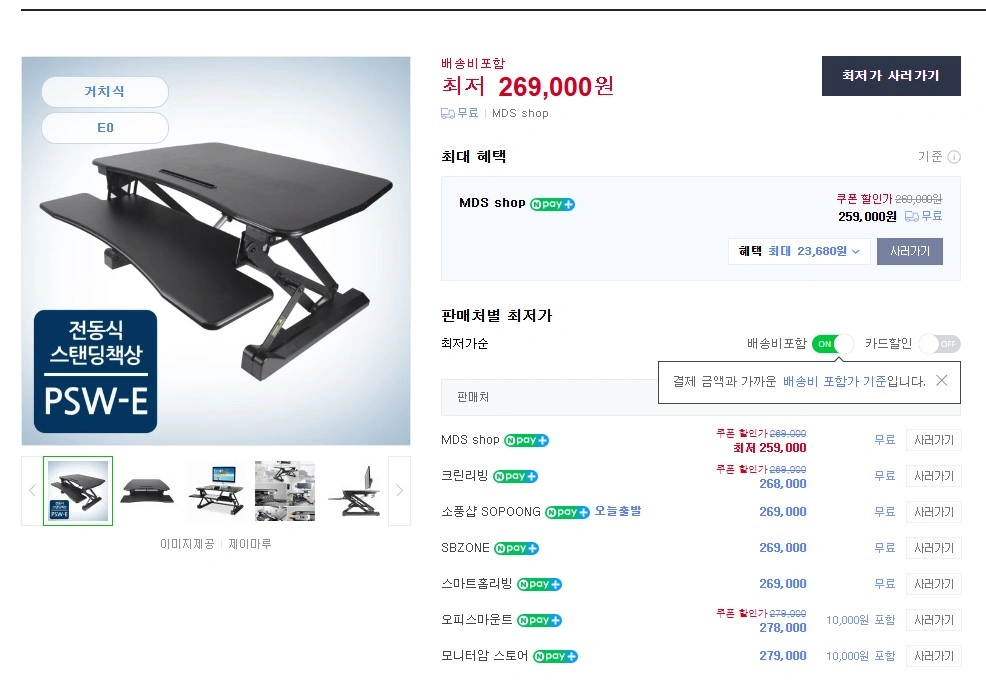The image size is (986, 684).
Task: Open the 소풍샵 SOPOONG seller link
Action: click(490, 512)
